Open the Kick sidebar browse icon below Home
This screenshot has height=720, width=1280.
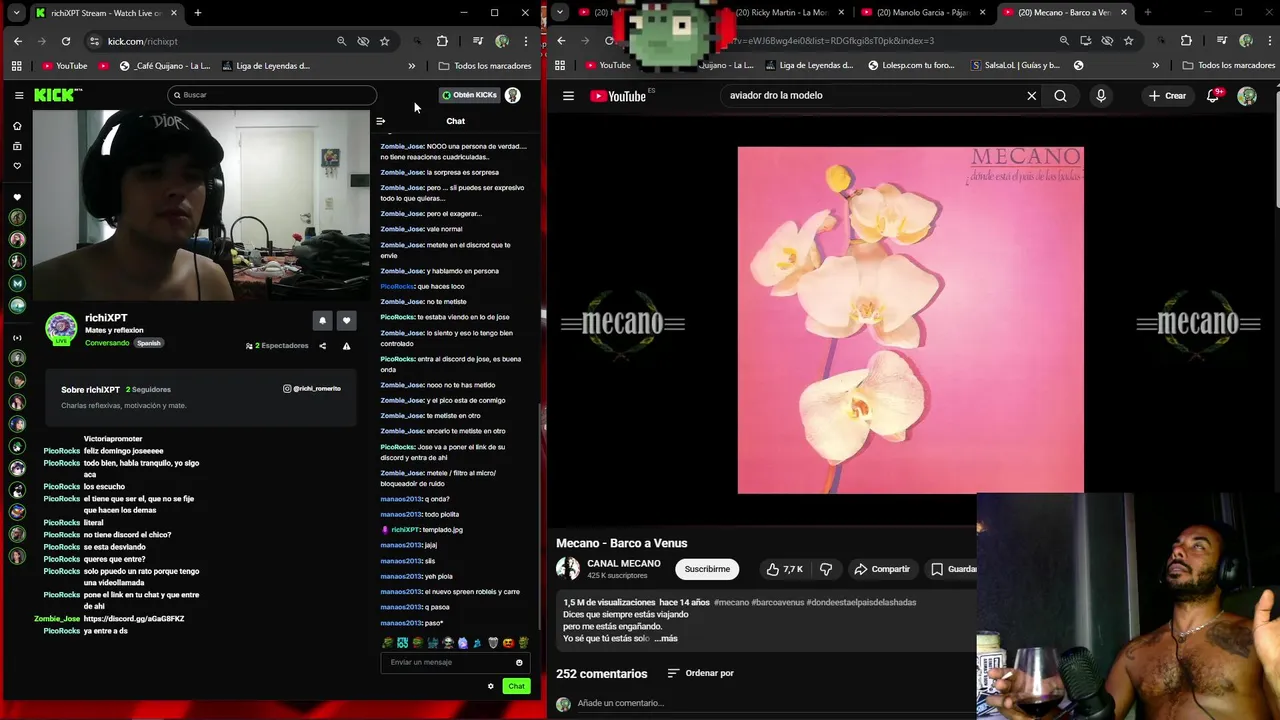click(x=17, y=146)
